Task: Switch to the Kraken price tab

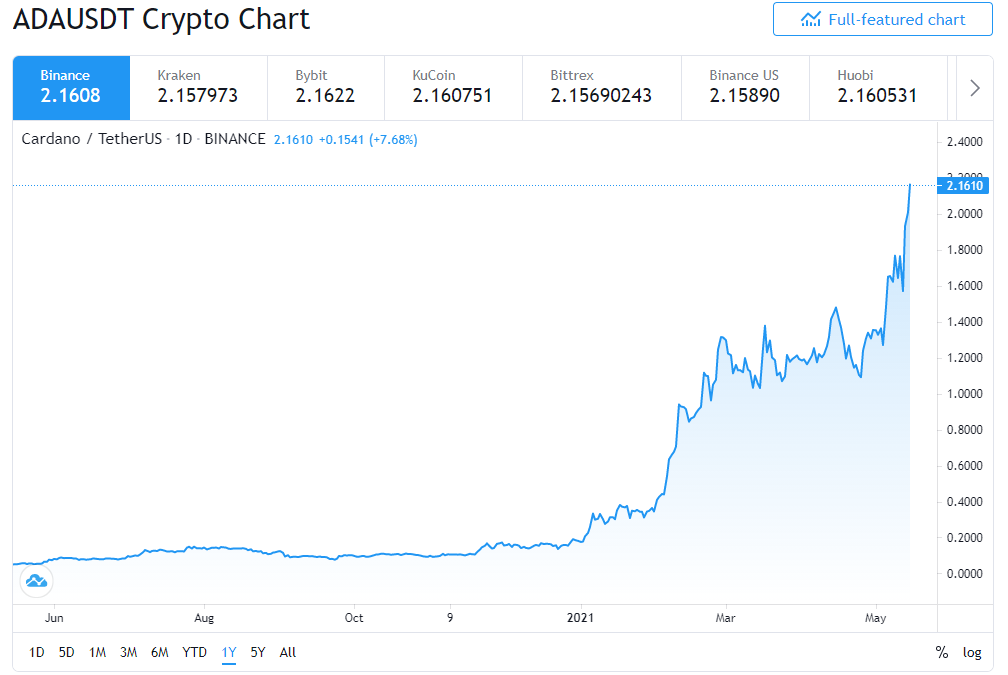Action: coord(199,88)
